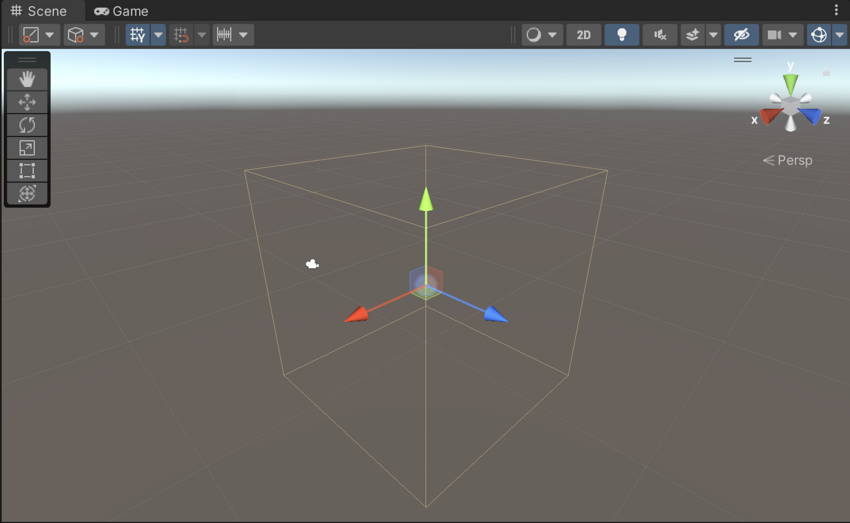Select the Rect tool
Viewport: 850px width, 523px height.
tap(27, 171)
